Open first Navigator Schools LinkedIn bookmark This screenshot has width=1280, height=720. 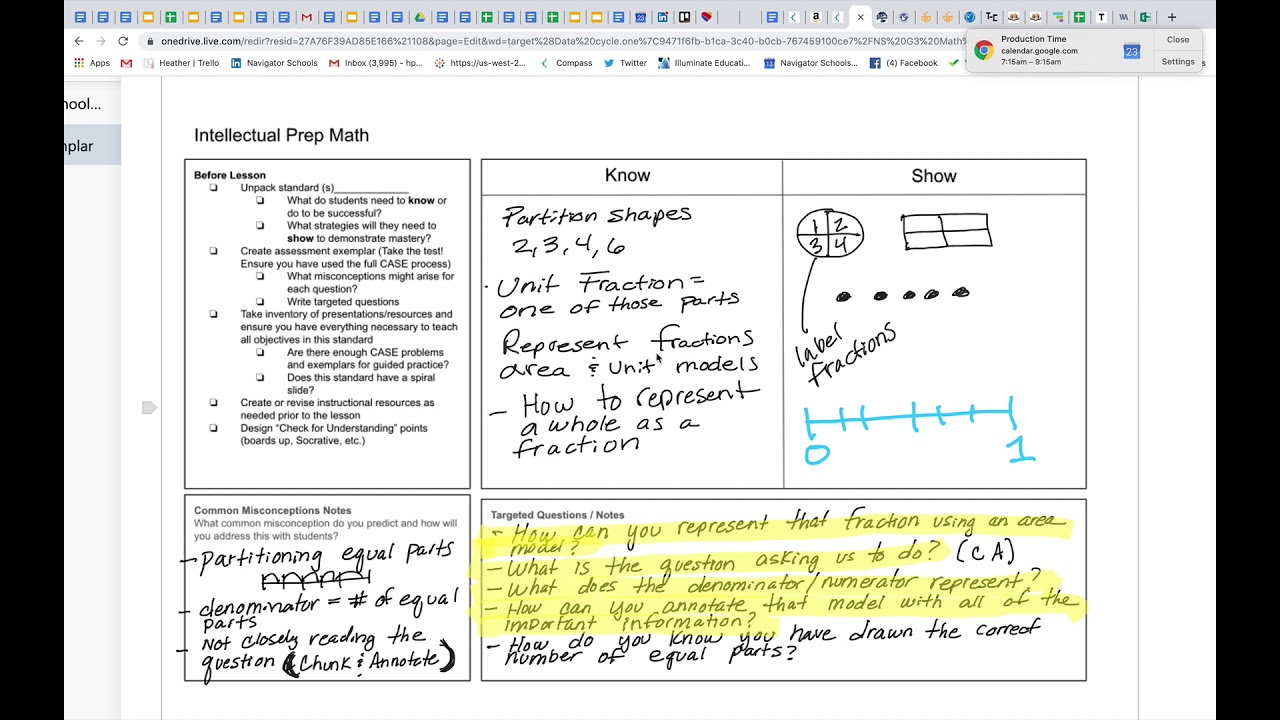coord(274,63)
